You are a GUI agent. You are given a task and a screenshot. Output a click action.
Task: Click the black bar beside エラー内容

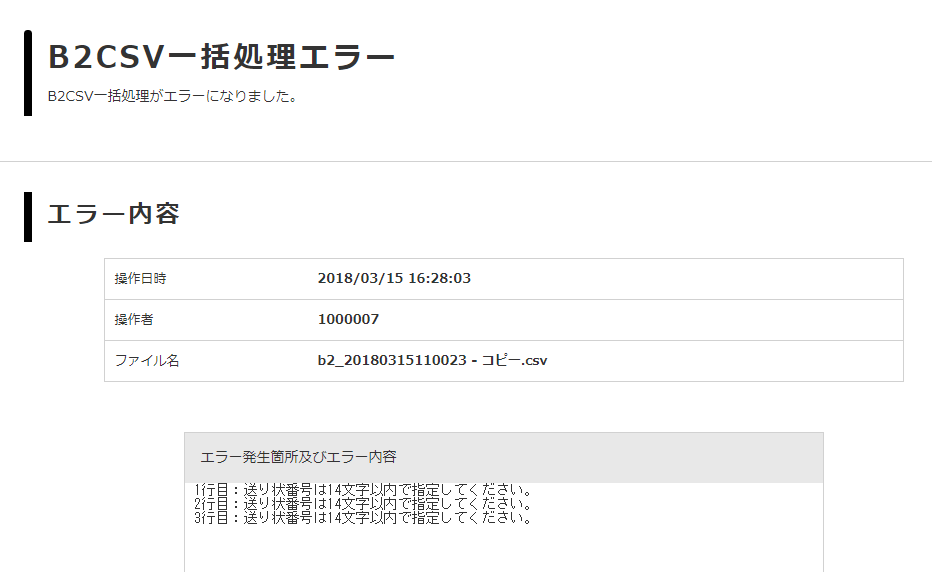tap(28, 217)
